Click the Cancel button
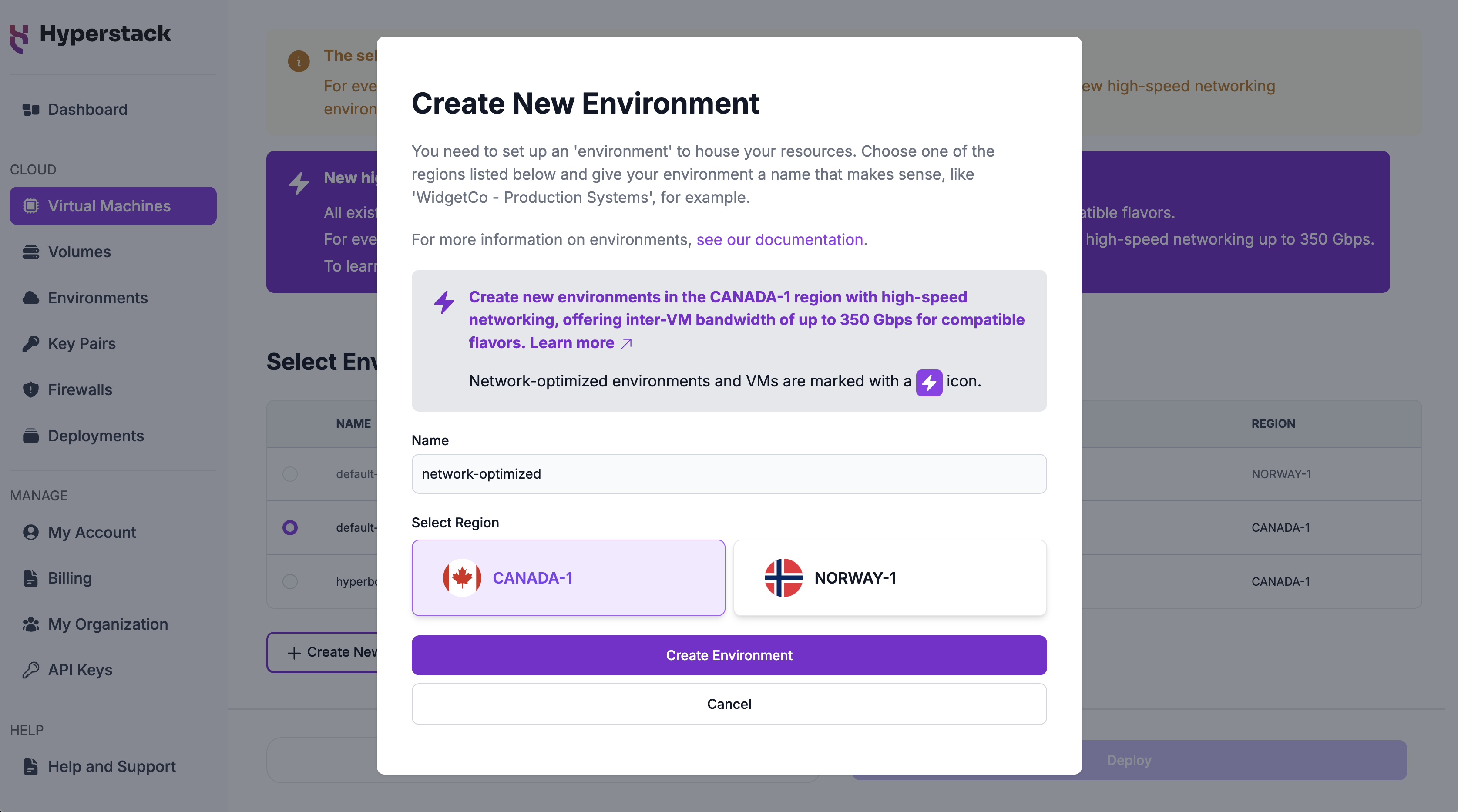This screenshot has height=812, width=1458. tap(729, 703)
